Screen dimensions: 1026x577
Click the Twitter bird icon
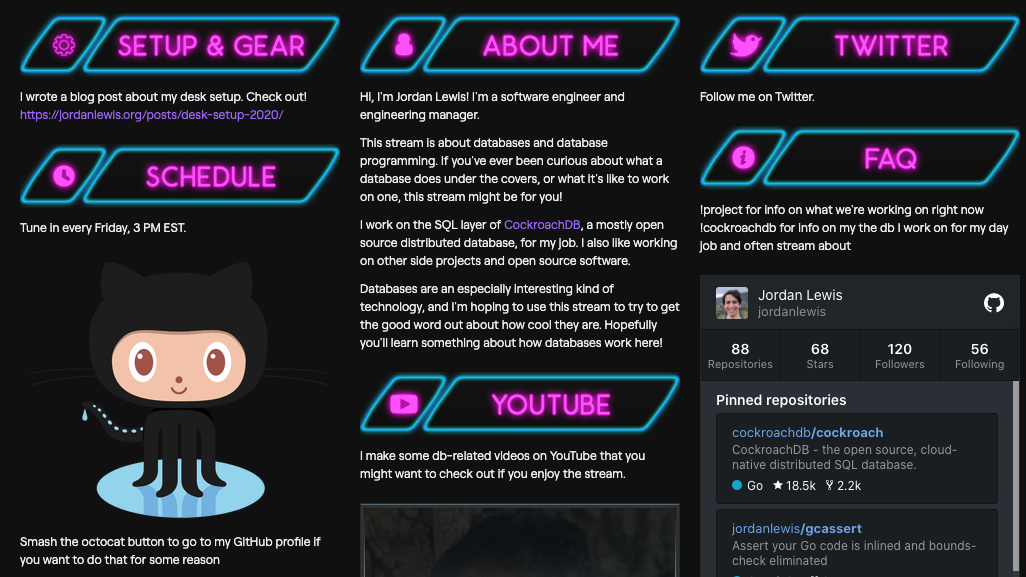[x=745, y=45]
